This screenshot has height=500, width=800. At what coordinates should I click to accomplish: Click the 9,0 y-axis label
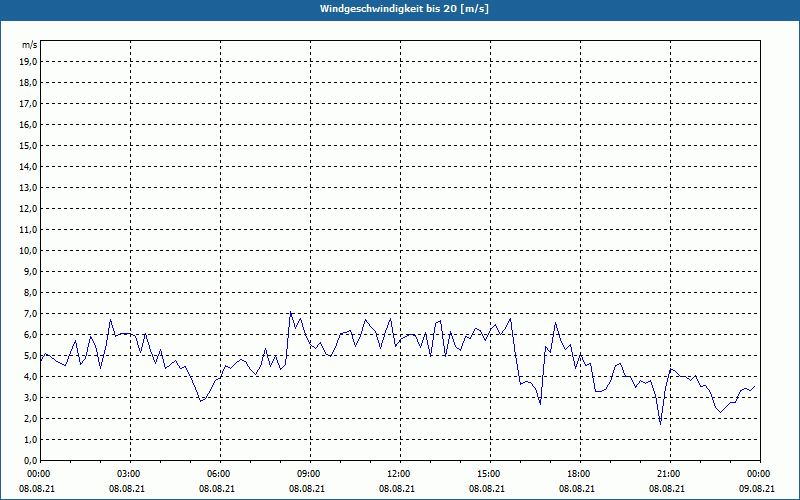click(x=30, y=271)
